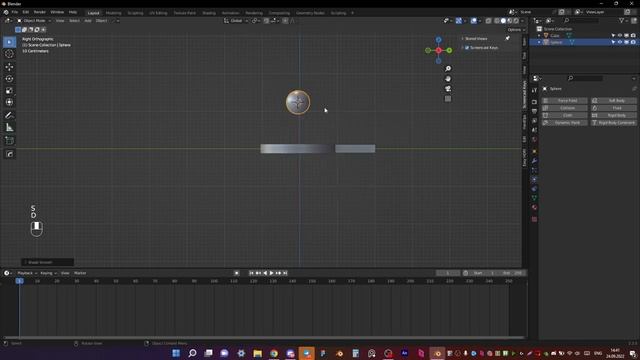Select the Transform tool
640x360 pixels.
click(9, 102)
